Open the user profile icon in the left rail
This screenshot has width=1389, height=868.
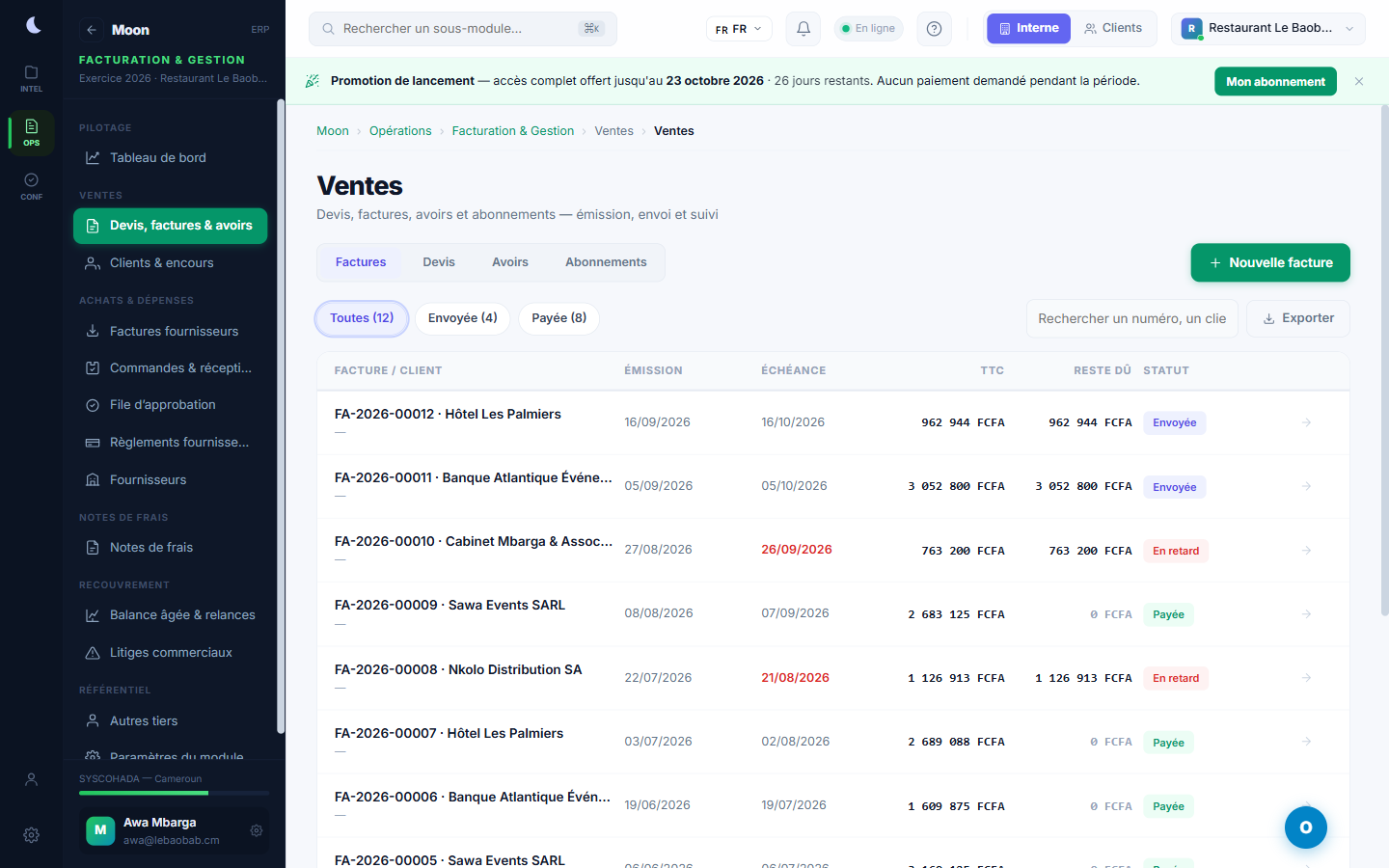point(32,779)
